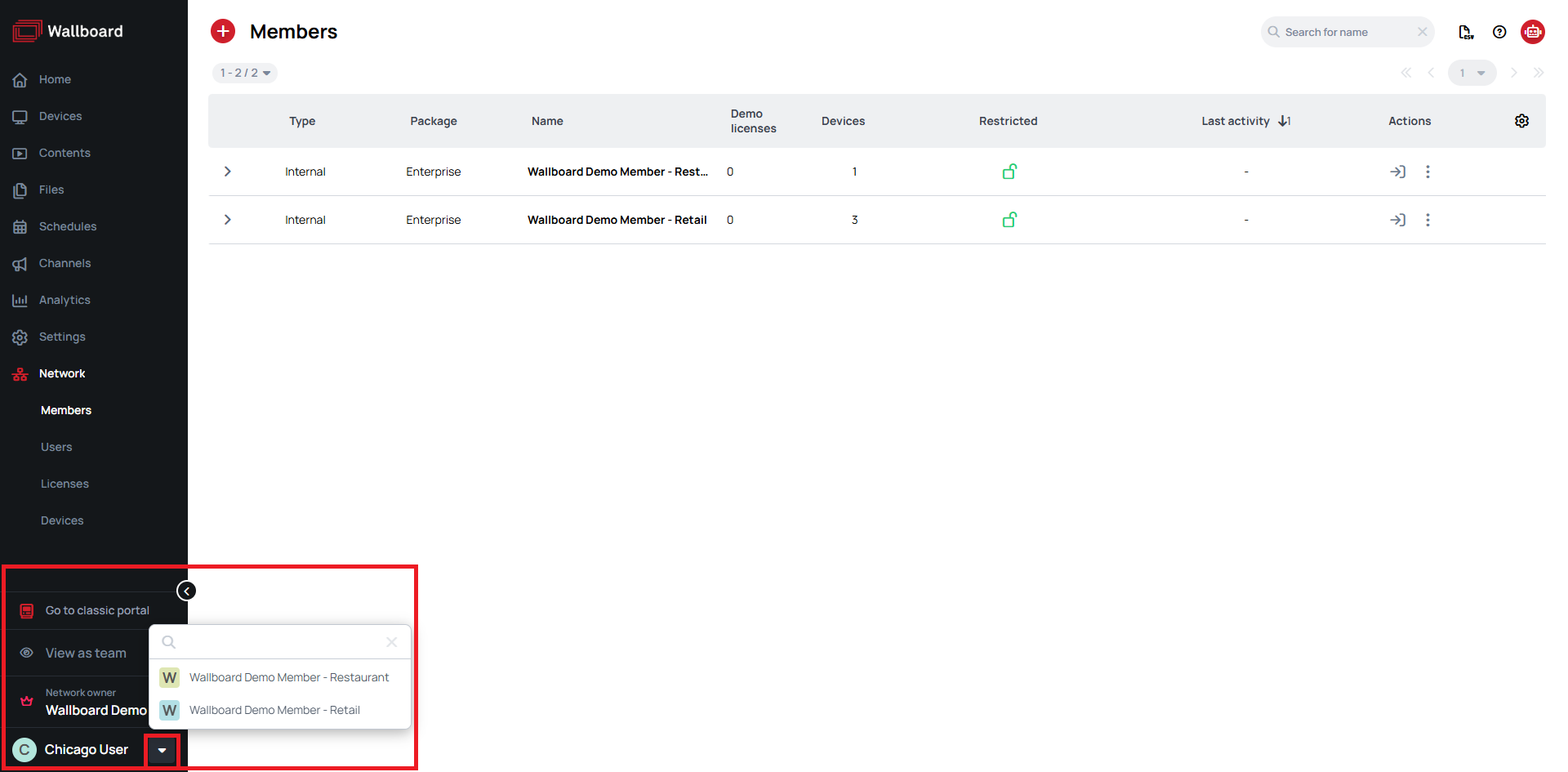Click the red robot assistant icon
The height and width of the screenshot is (772, 1568).
1533,32
